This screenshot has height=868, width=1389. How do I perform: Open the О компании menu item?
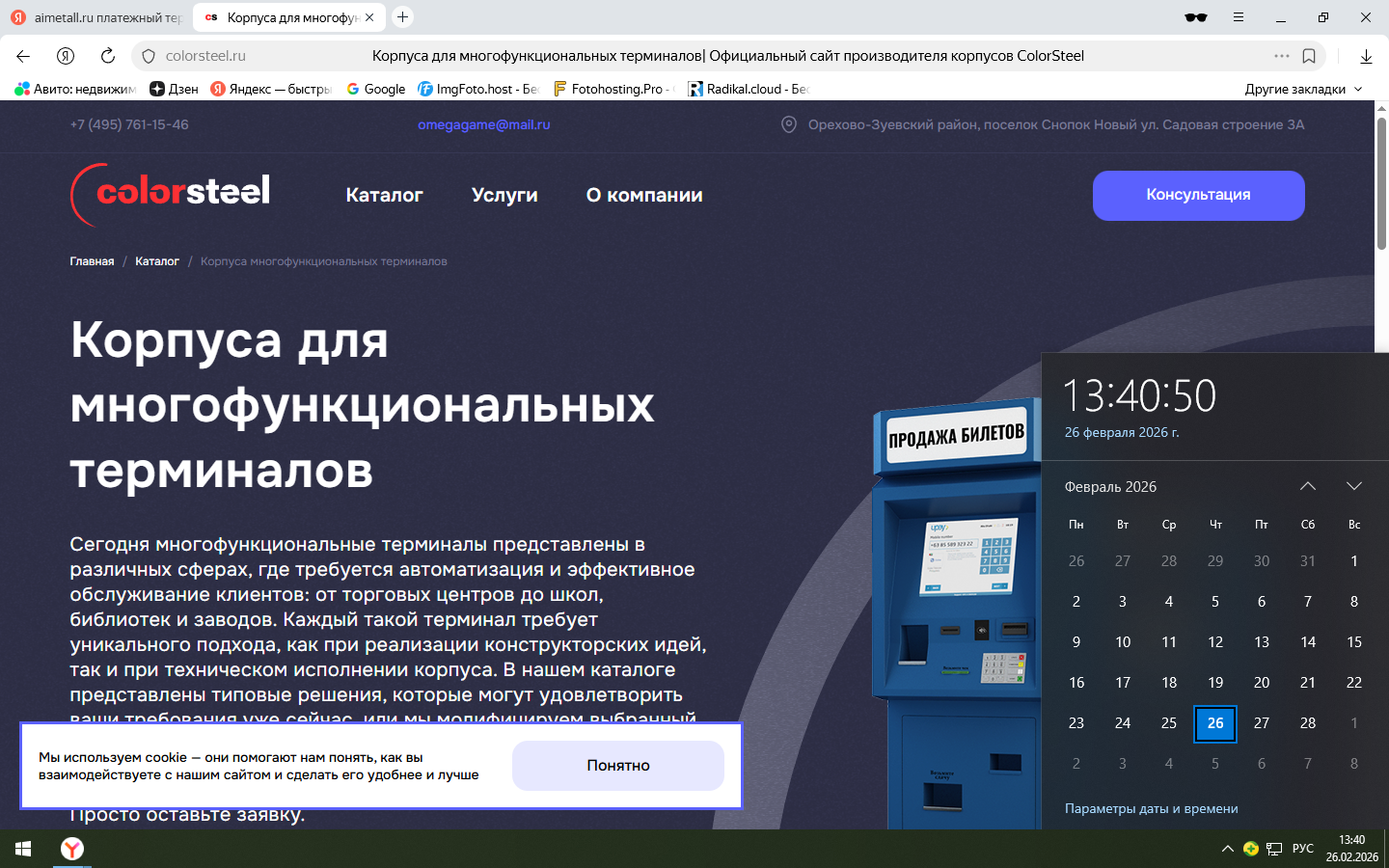[x=644, y=195]
